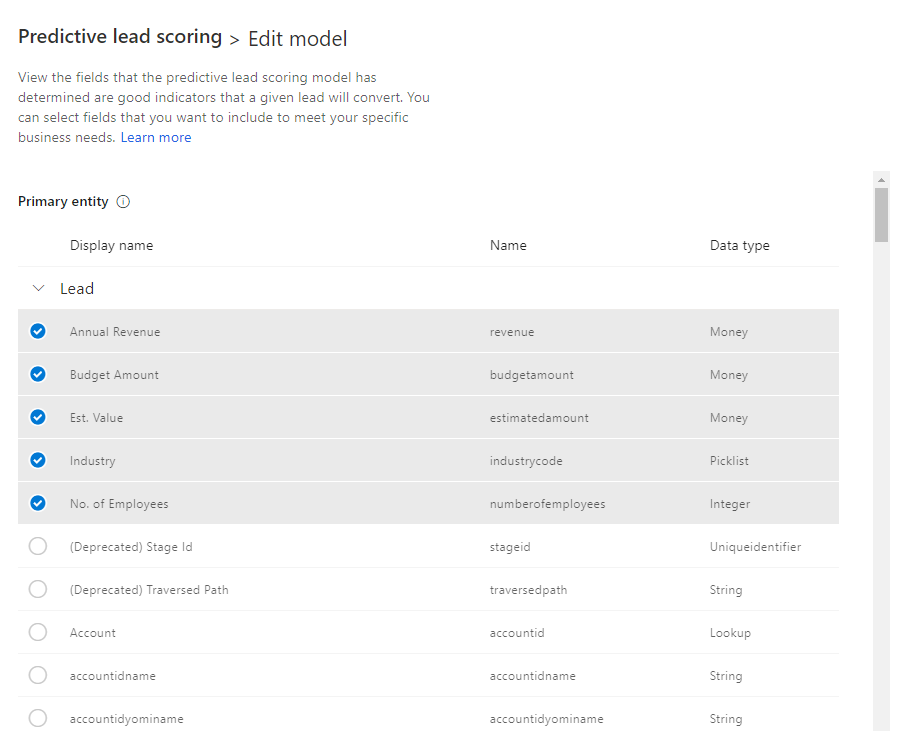The height and width of the screenshot is (731, 898).
Task: Deselect No. of Employees checkbox
Action: (38, 503)
